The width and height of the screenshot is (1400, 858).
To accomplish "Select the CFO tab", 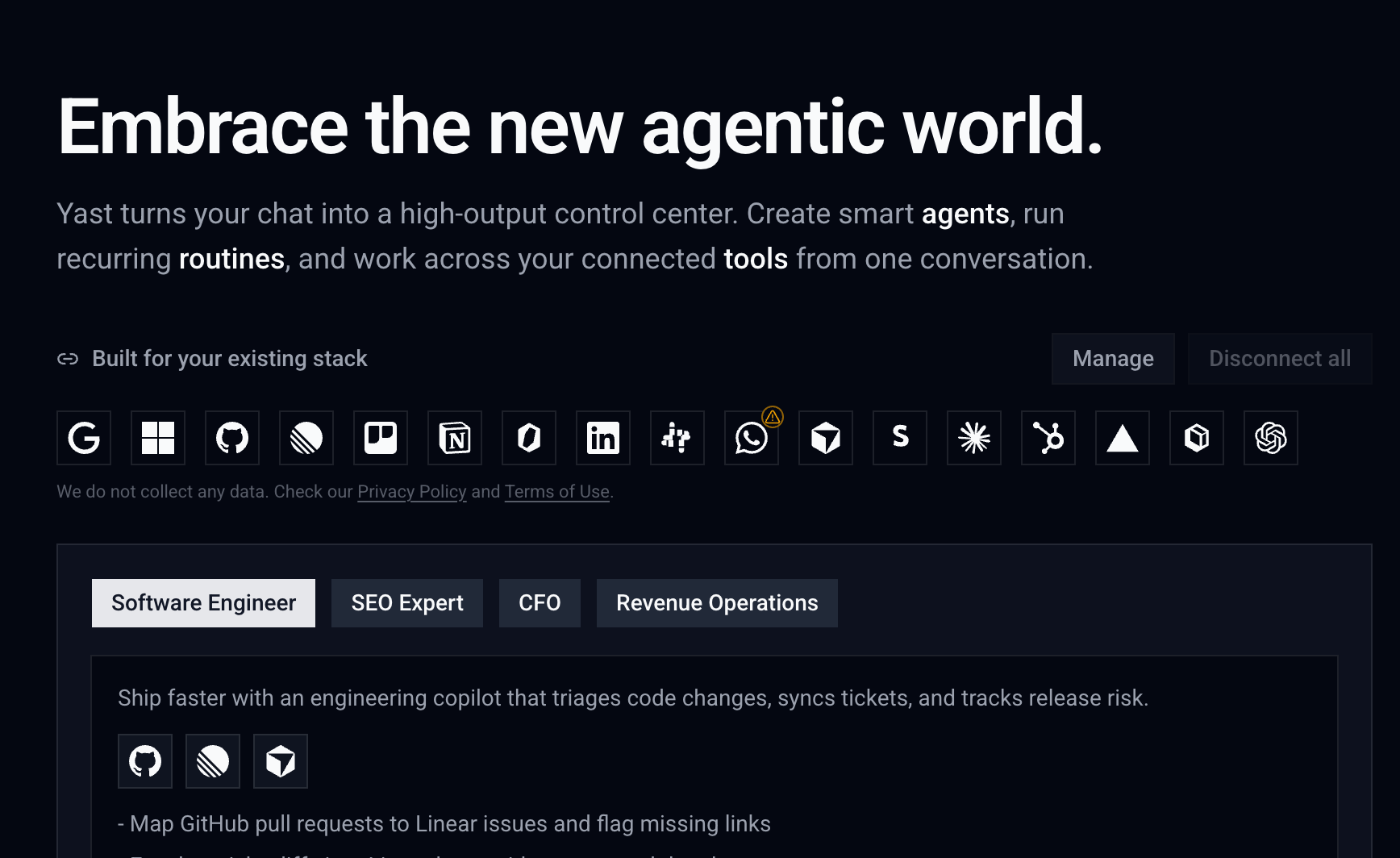I will pos(540,603).
